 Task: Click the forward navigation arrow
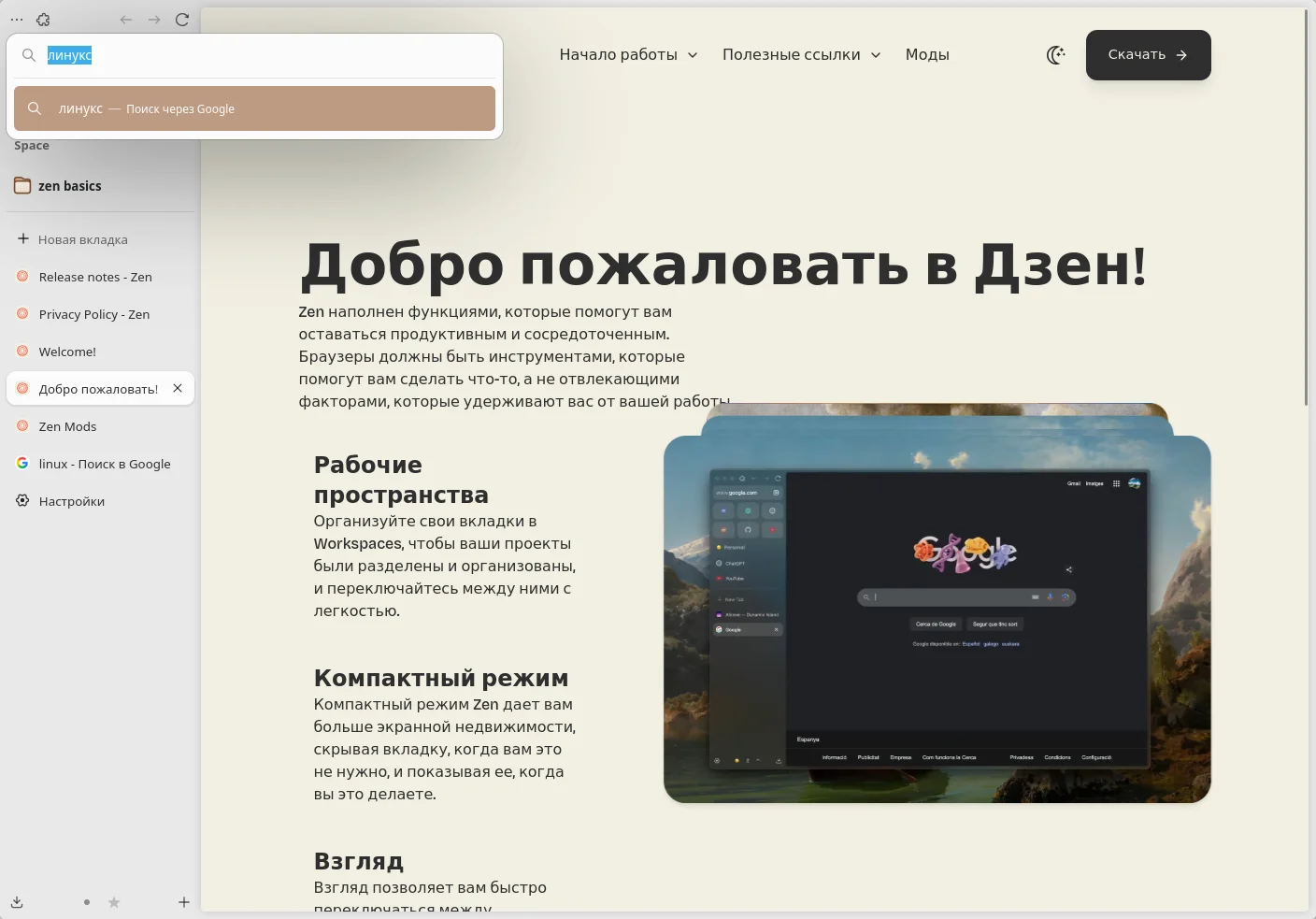click(x=154, y=20)
